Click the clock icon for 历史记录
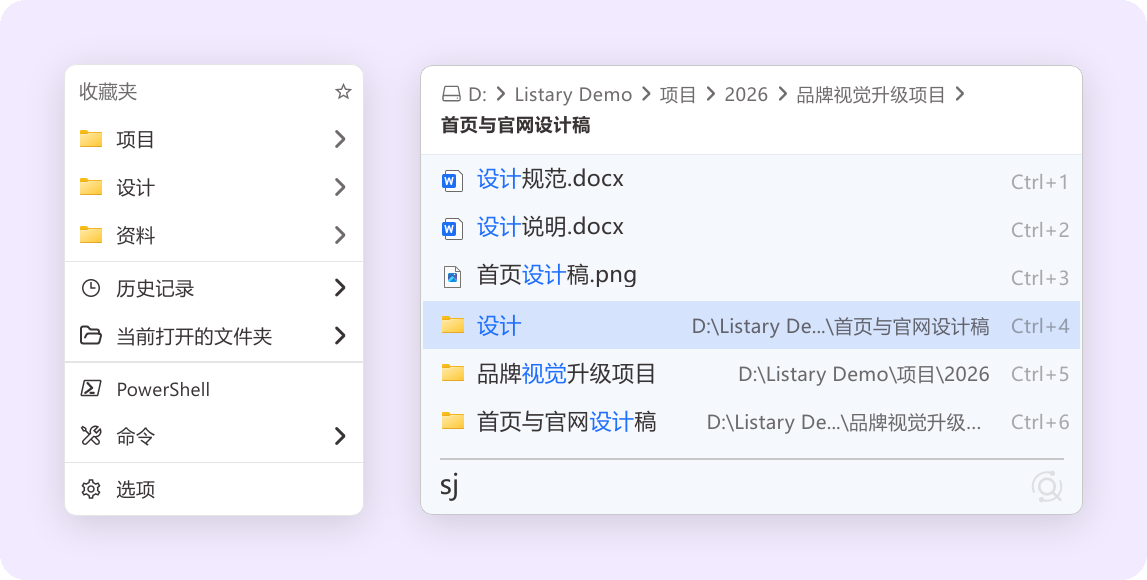The height and width of the screenshot is (580, 1147). (x=91, y=288)
